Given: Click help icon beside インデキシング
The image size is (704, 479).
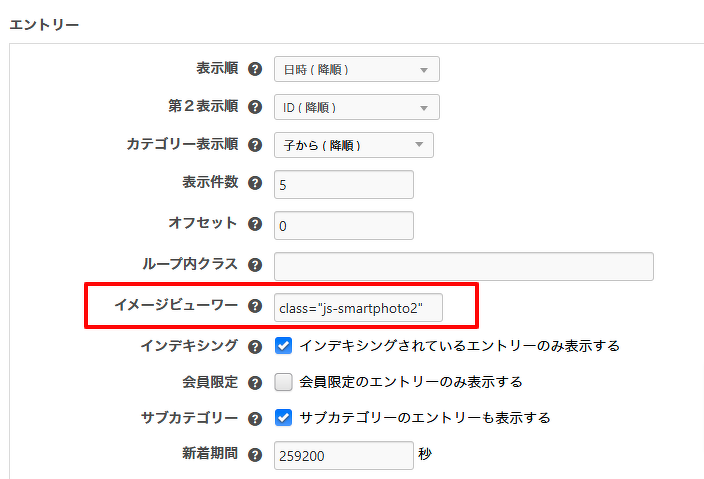Looking at the screenshot, I should (x=255, y=346).
